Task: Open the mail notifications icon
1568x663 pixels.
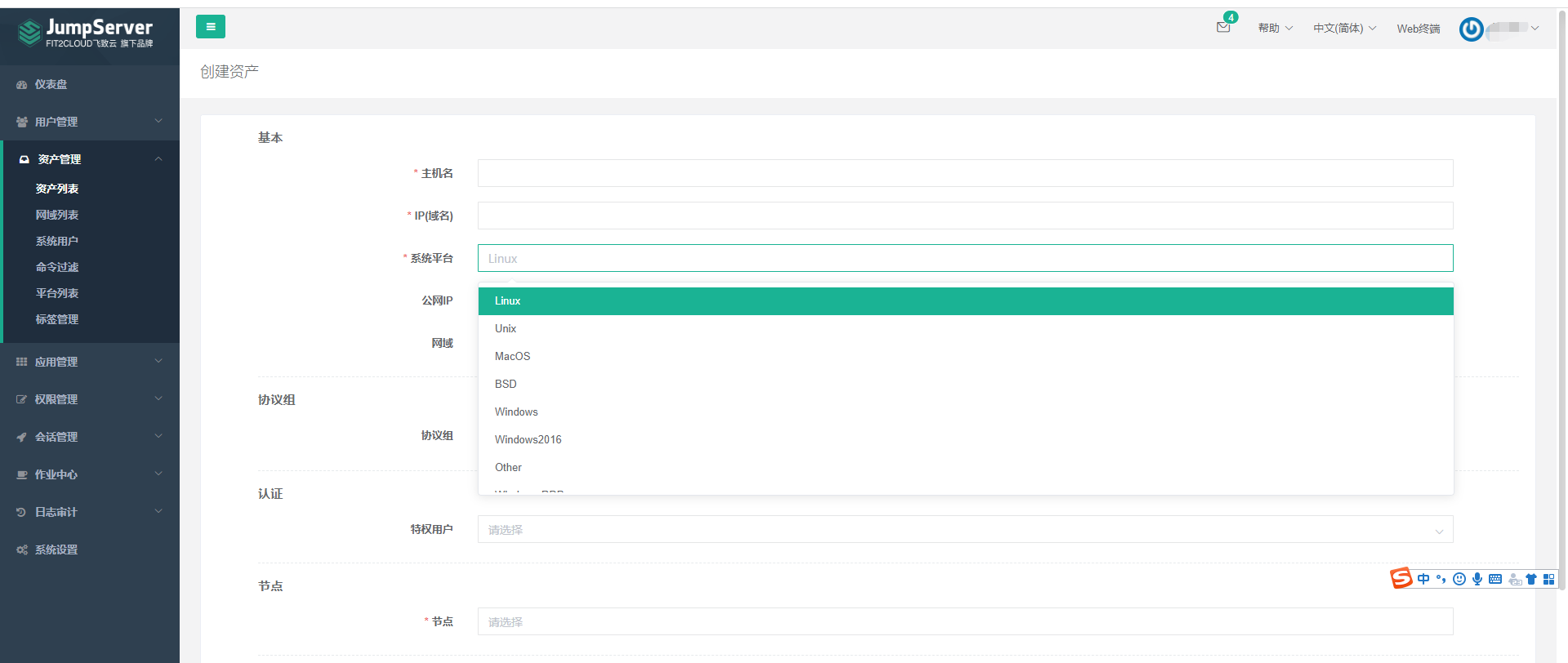Action: [1223, 27]
